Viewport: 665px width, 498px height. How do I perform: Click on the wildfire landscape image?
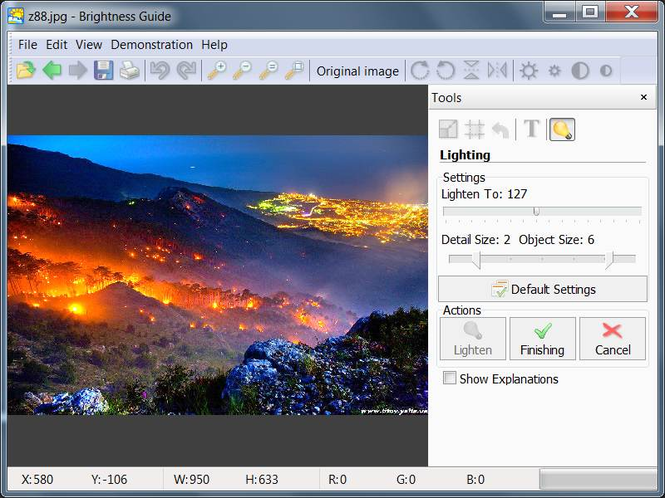[218, 275]
